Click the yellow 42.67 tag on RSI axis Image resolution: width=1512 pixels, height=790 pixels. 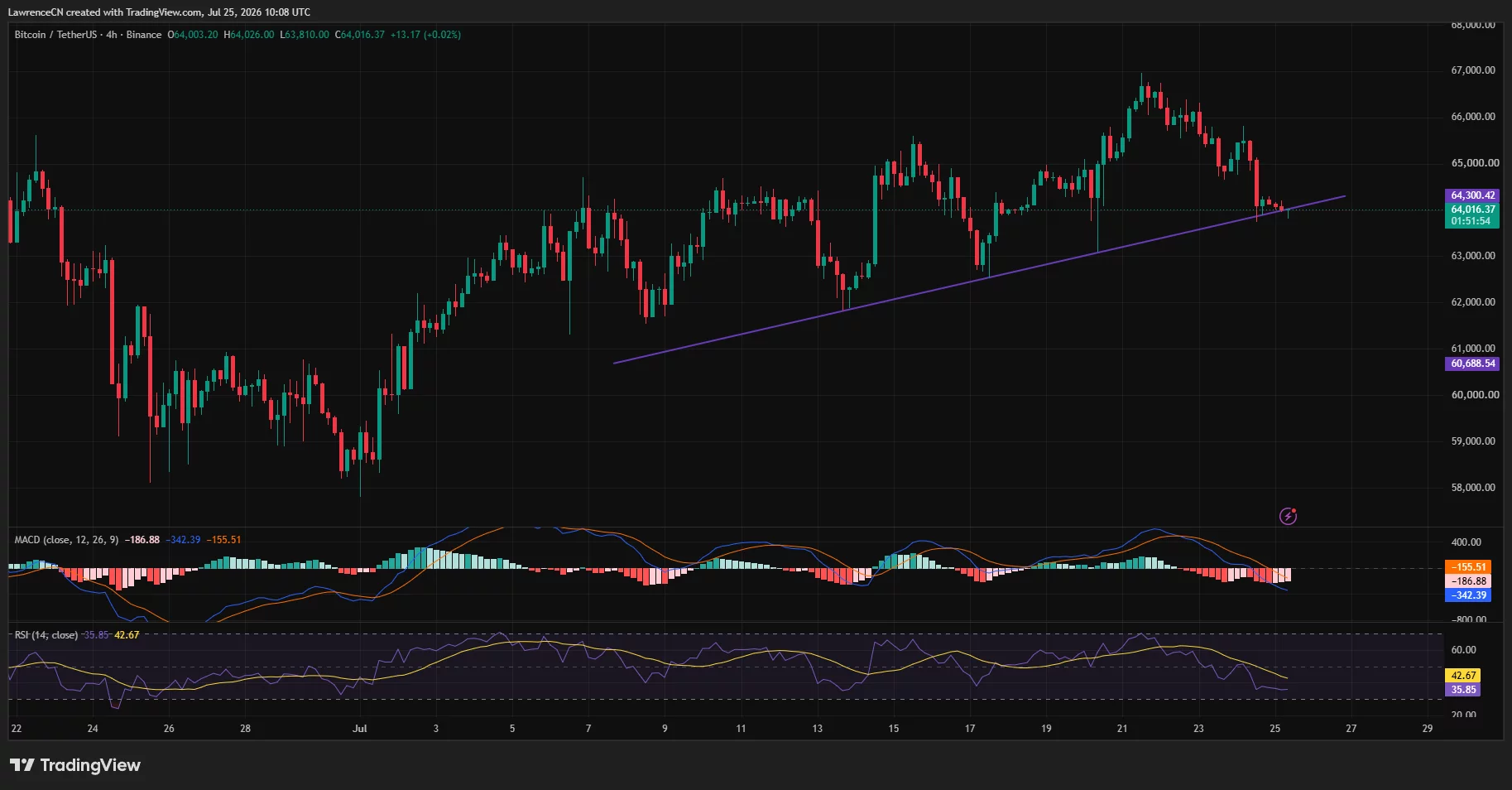1463,676
